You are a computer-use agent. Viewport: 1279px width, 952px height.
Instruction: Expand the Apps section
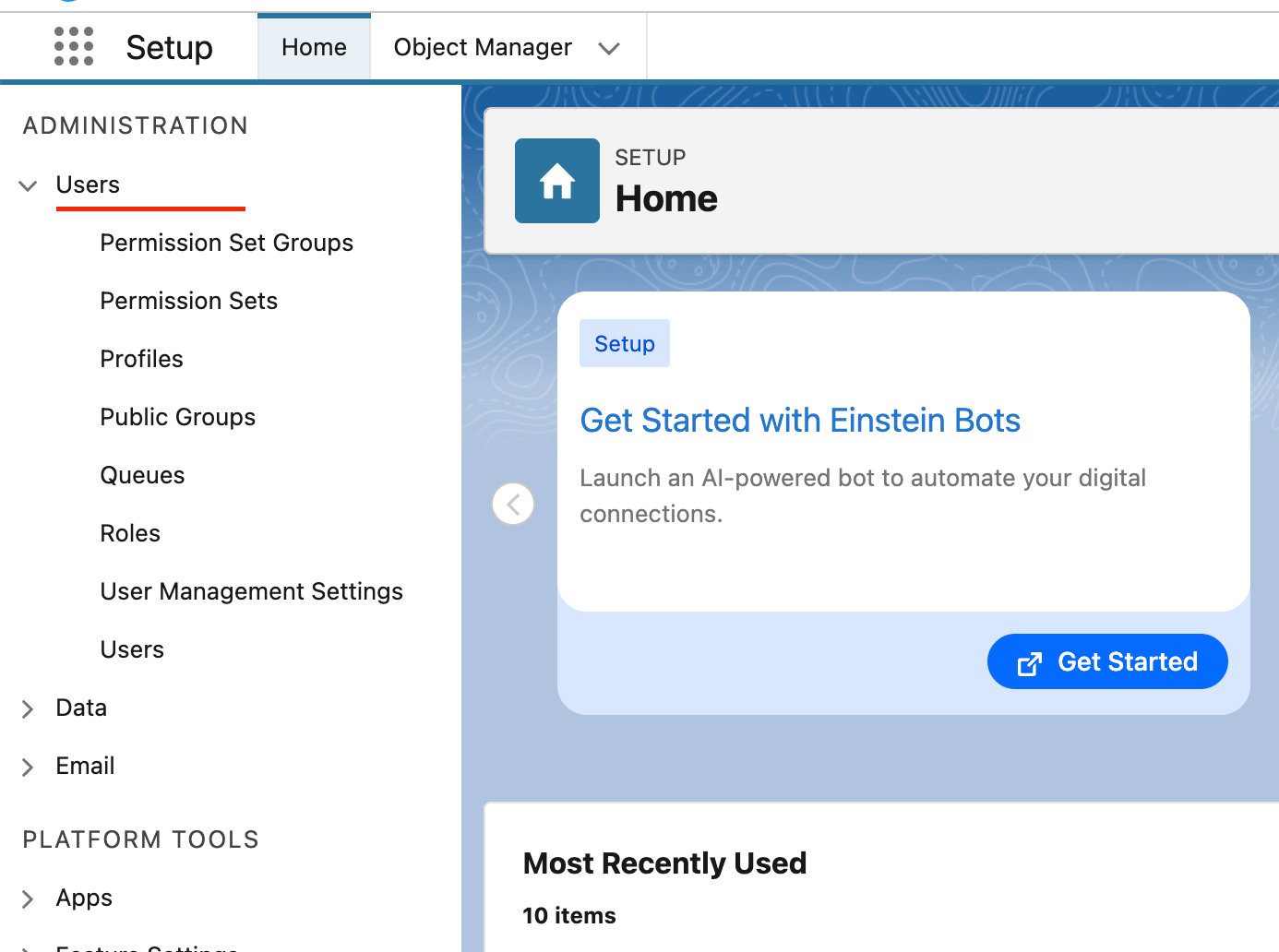click(x=28, y=898)
